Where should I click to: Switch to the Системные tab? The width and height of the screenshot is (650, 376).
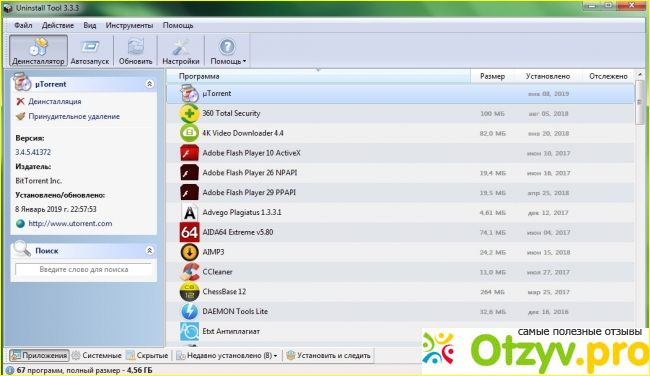point(97,355)
